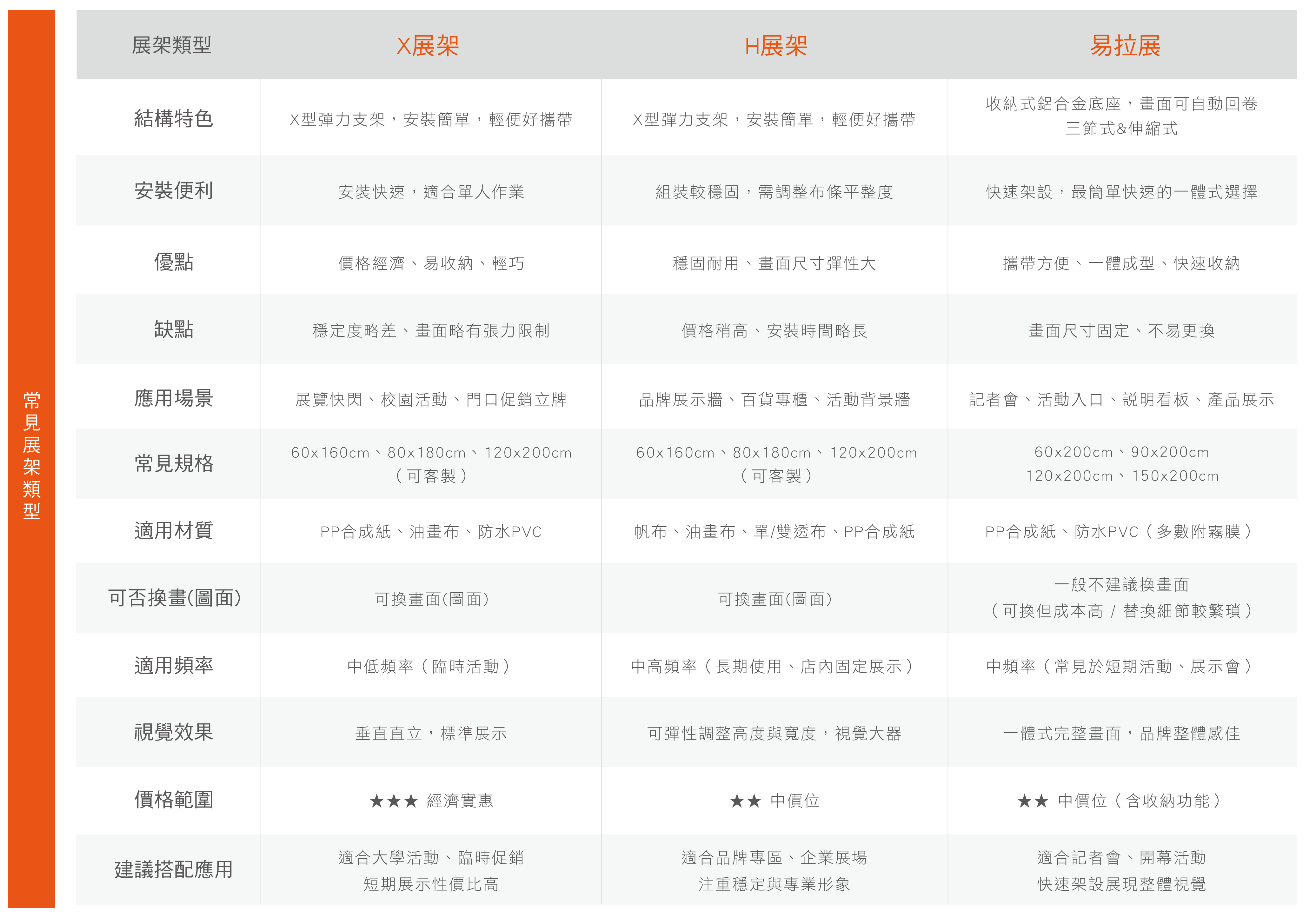Select the 結構特色 row label
This screenshot has height=918, width=1316.
click(173, 119)
